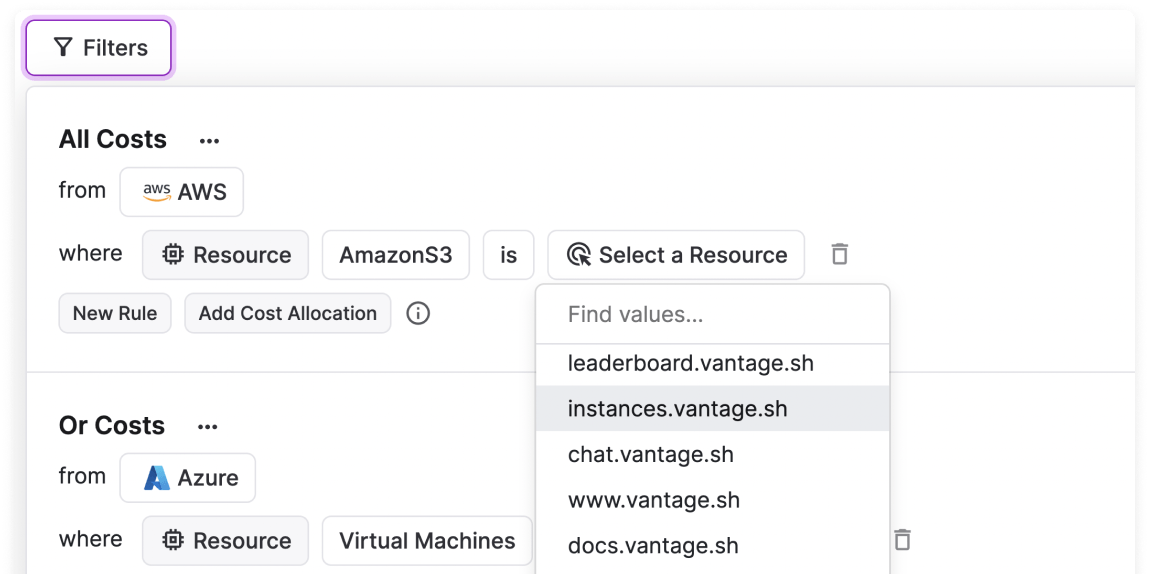Screen dimensions: 1150x574
Task: Delete the Virtual Machines rule
Action: pos(902,540)
